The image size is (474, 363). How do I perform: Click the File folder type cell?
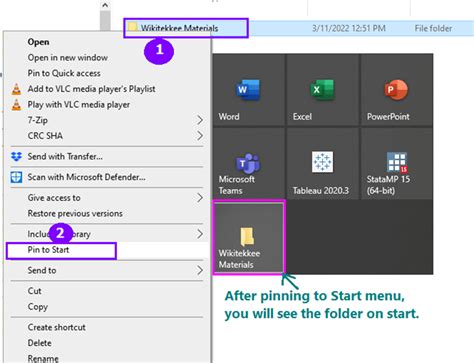[433, 28]
